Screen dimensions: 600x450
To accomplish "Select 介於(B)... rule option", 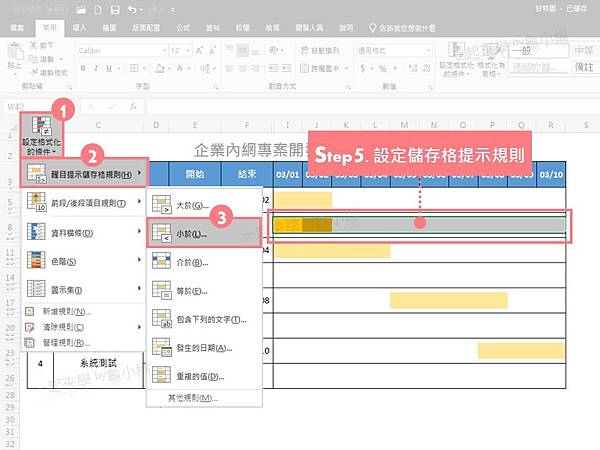I will [x=204, y=262].
